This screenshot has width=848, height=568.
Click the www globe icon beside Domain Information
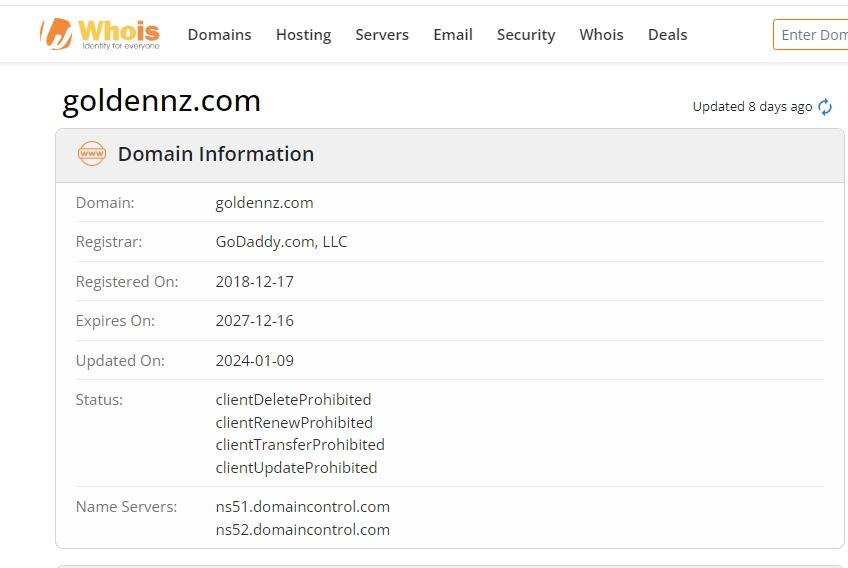pos(91,154)
